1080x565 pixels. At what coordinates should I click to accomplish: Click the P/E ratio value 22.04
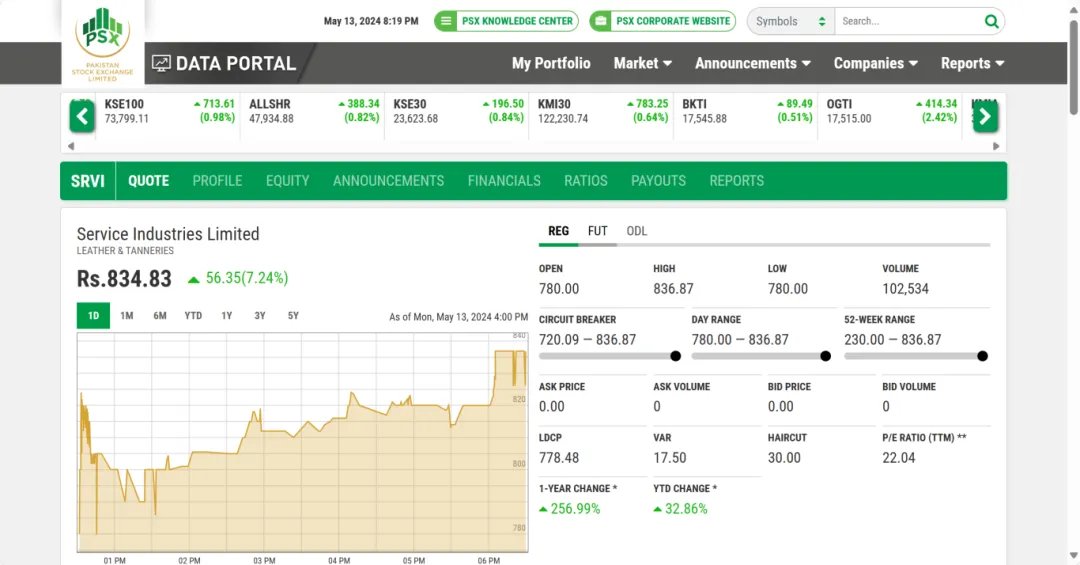click(x=899, y=458)
